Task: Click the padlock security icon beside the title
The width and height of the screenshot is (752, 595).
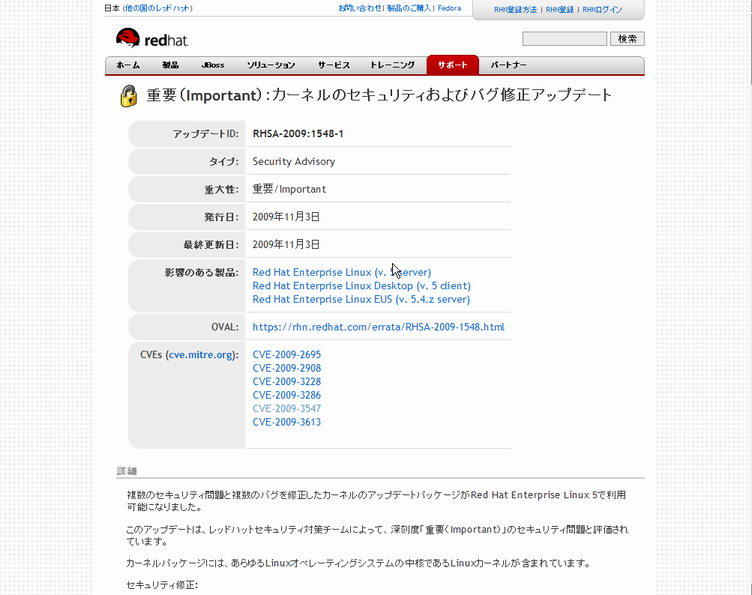Action: [129, 95]
